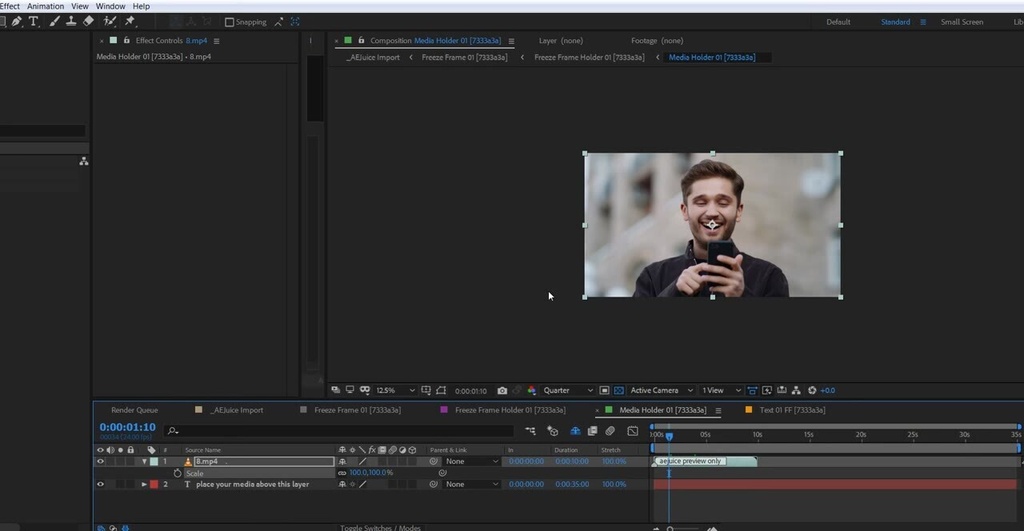Screen dimensions: 1024x531
Task: Click the motion blur enable icon
Action: [610, 431]
